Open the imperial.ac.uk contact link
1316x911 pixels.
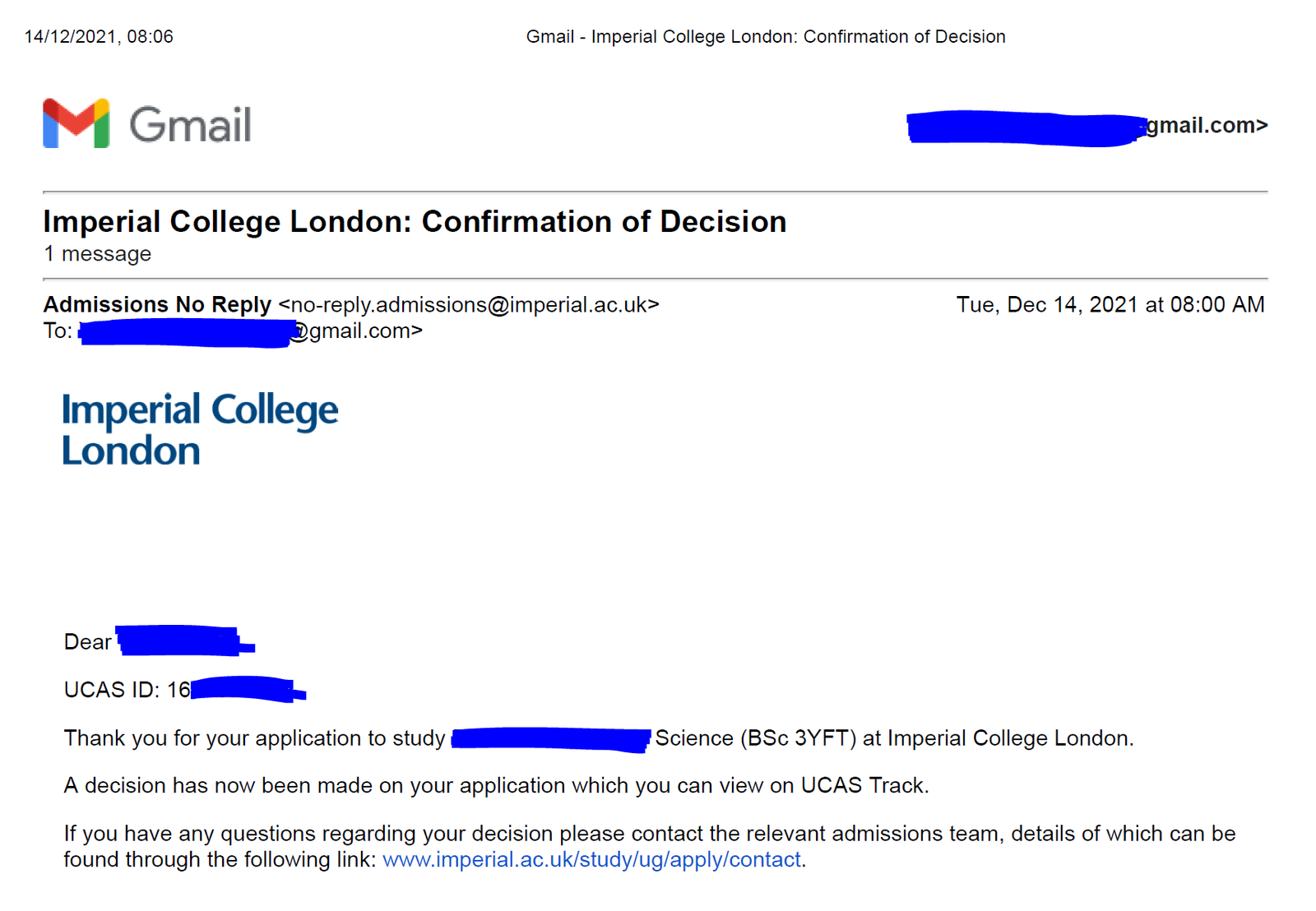(591, 860)
